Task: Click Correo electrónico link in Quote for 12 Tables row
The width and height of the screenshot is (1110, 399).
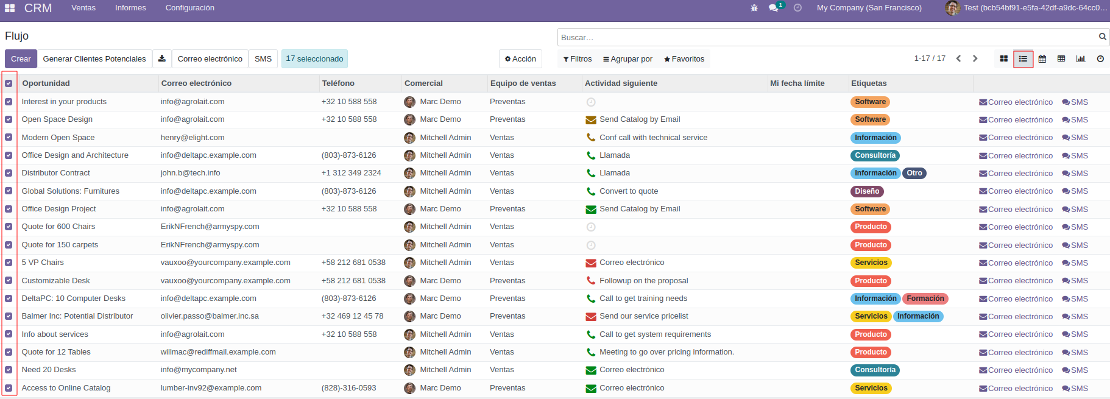Action: (1016, 352)
